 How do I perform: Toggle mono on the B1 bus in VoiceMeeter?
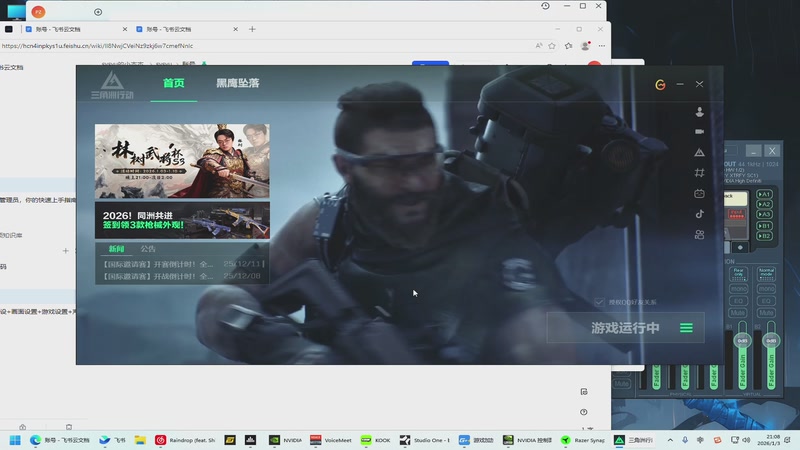coord(738,289)
